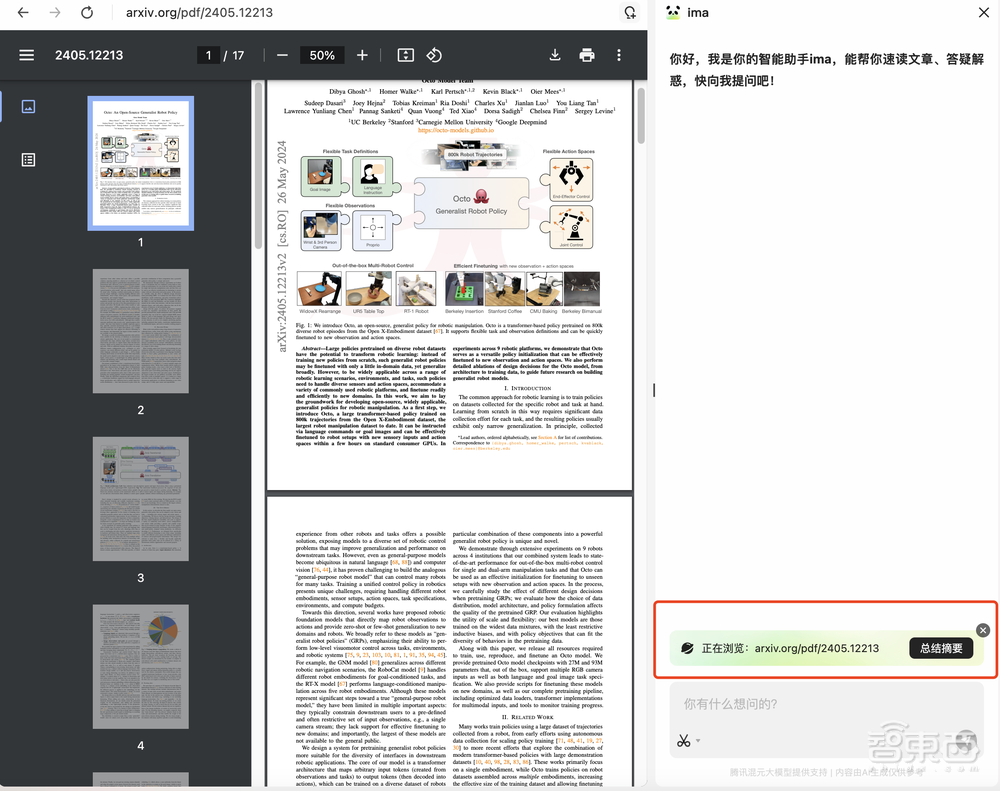Screen dimensions: 1000x791
Task: Zoom in on the document
Action: click(362, 55)
